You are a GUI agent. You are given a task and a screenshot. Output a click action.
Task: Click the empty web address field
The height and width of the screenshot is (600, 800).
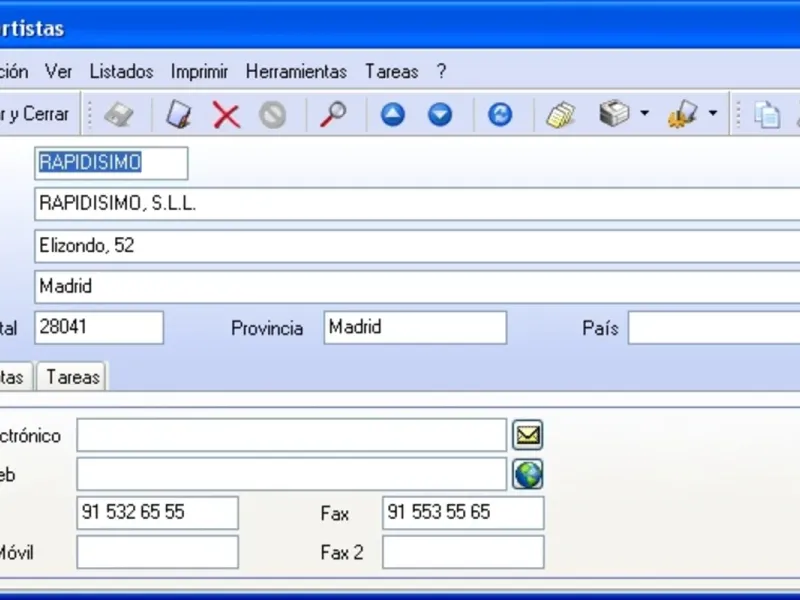[x=292, y=474]
